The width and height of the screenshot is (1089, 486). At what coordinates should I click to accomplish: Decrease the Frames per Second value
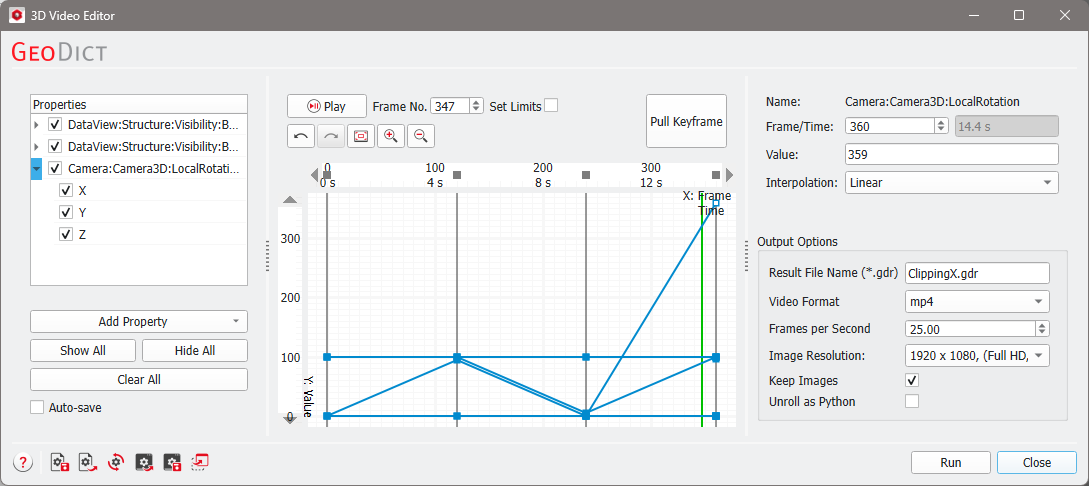[1042, 333]
